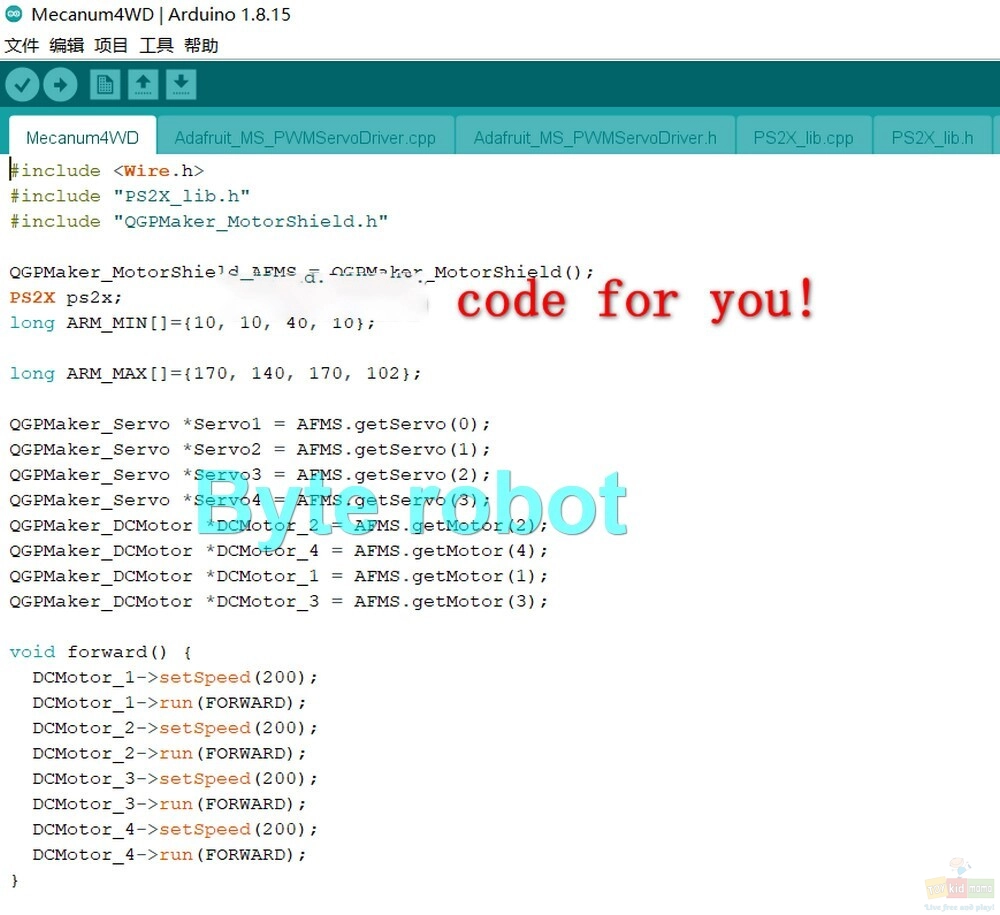Viewport: 1000px width, 915px height.
Task: Click the *Servo1 = AFMS.getServo(0) line
Action: point(249,424)
